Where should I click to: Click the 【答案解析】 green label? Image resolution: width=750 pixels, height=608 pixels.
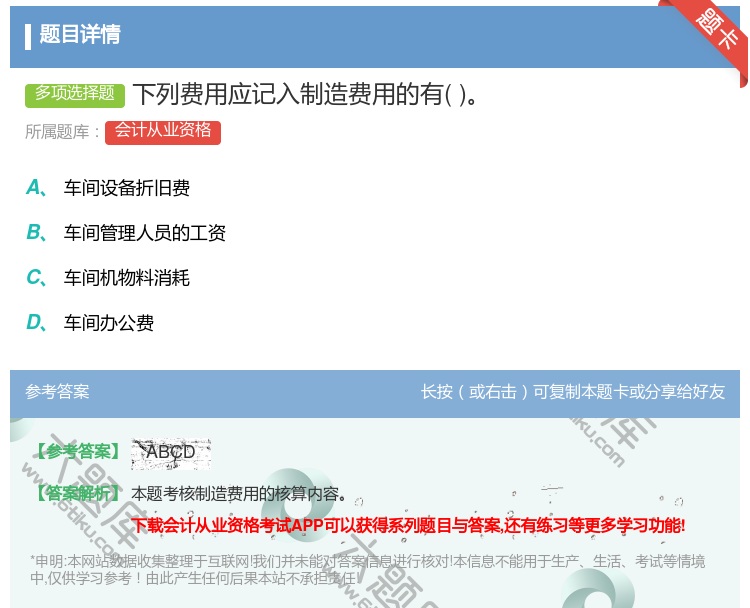78,493
